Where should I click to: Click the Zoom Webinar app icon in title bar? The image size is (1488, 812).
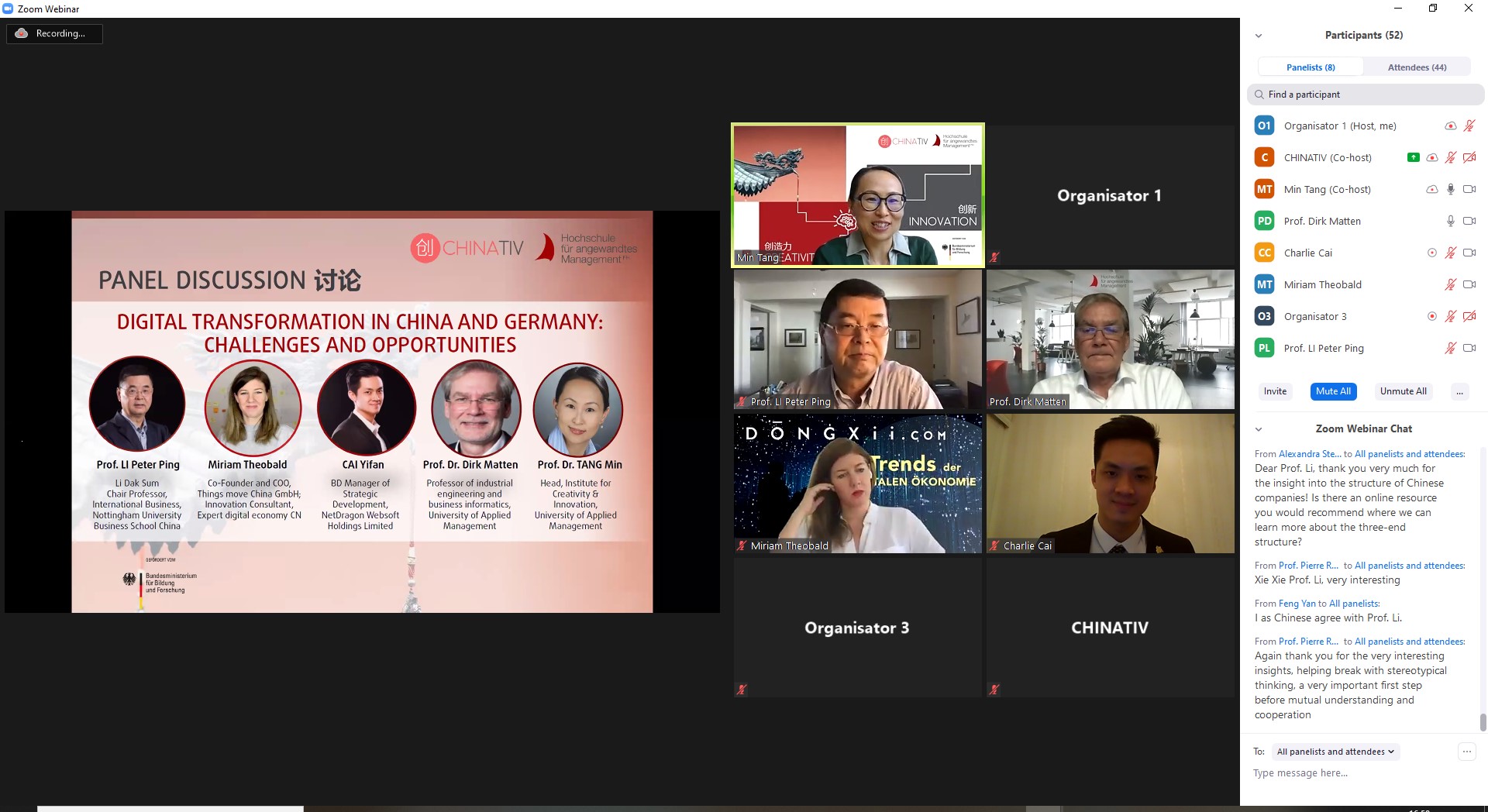click(8, 9)
